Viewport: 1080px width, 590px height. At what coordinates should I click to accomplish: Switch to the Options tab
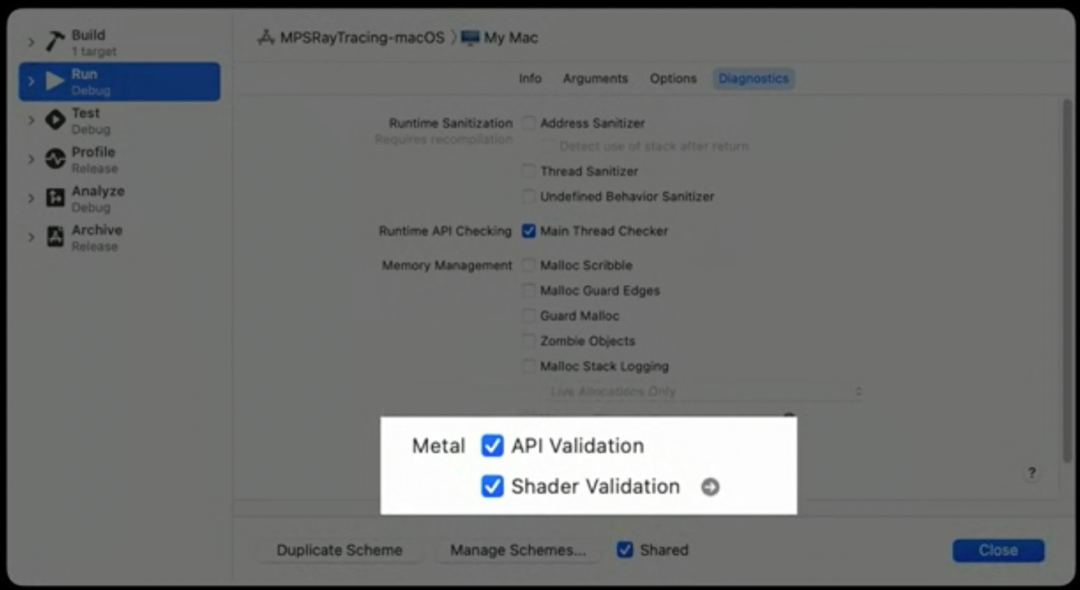[673, 79]
